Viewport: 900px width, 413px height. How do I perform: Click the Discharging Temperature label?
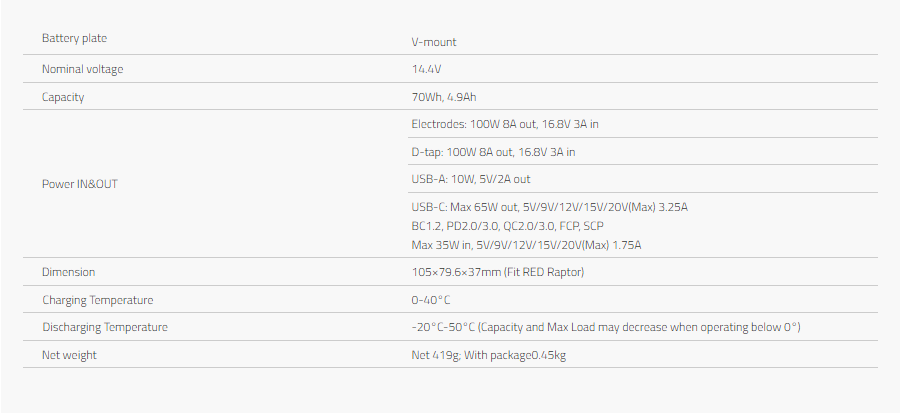point(105,327)
